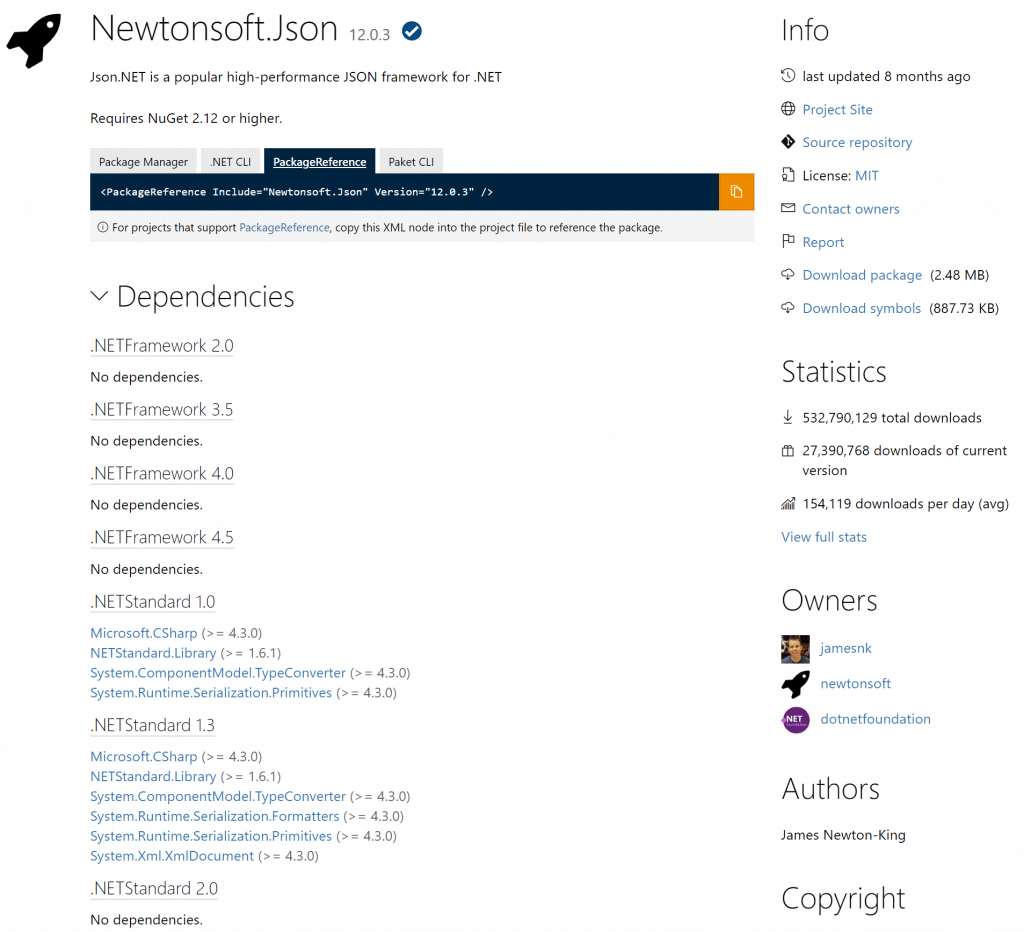
Task: Click the PackageReference link in info note
Action: pos(284,227)
